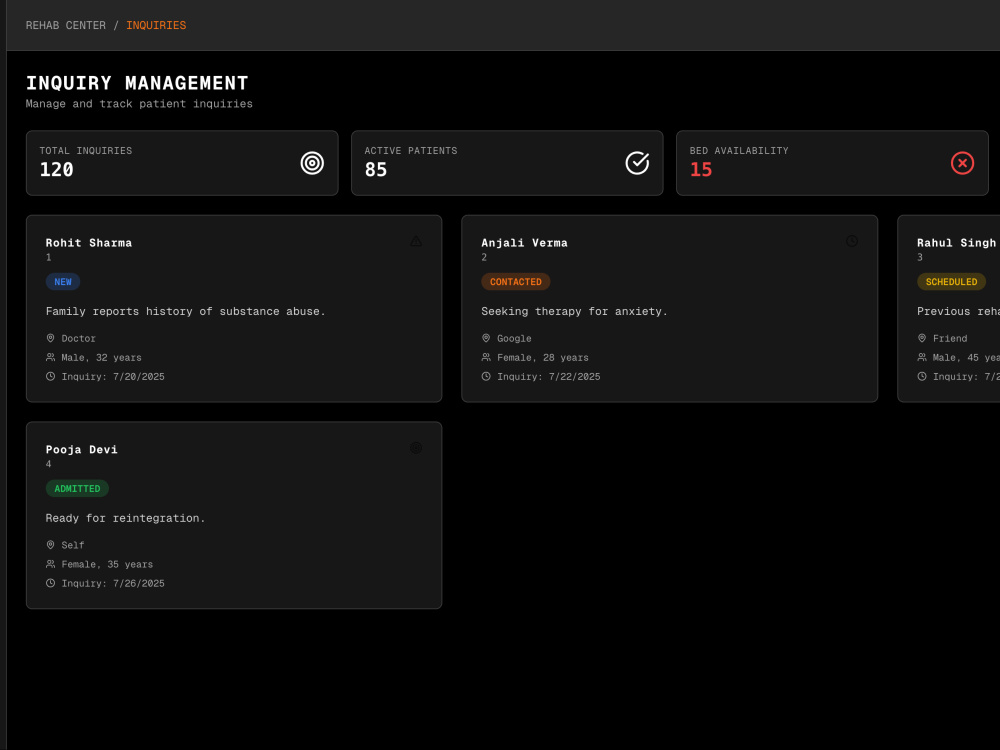Click 'Female, 35 years' text
Image resolution: width=1000 pixels, height=750 pixels.
coord(107,564)
